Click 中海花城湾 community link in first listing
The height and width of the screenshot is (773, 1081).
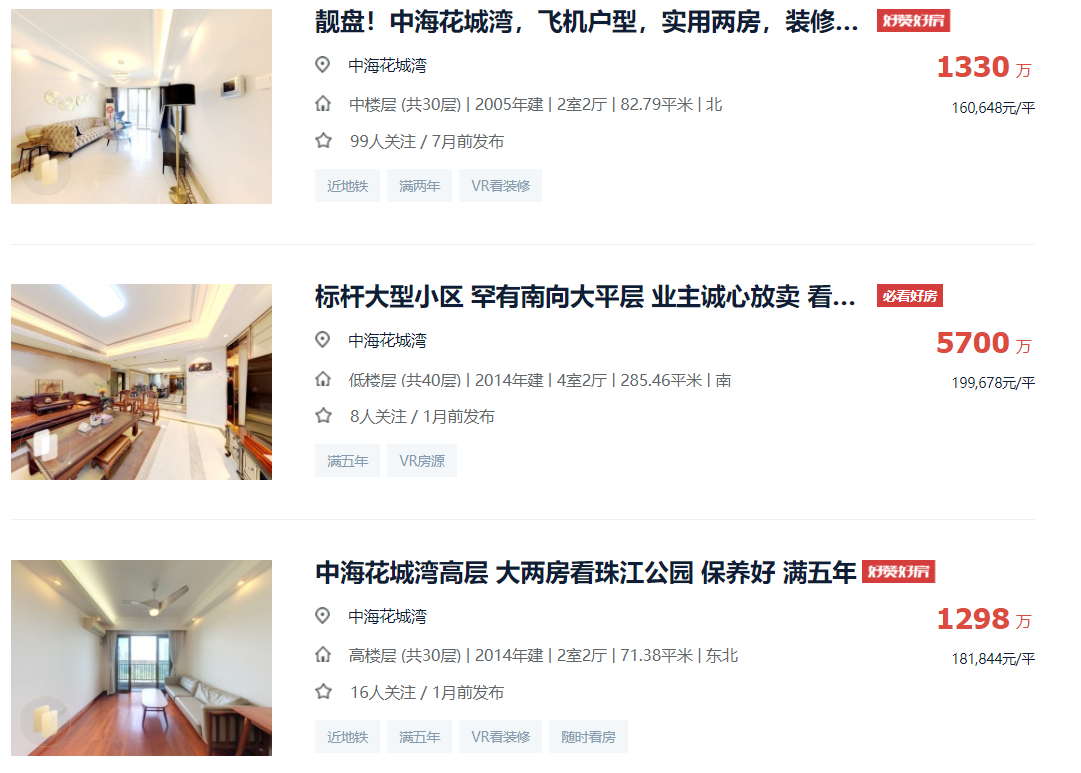coord(387,66)
